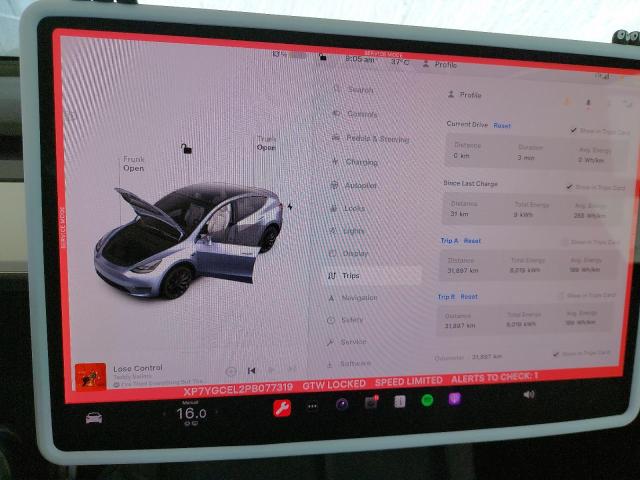Tap the 16.0 cabin temperature setting
The width and height of the screenshot is (640, 480).
[x=191, y=413]
